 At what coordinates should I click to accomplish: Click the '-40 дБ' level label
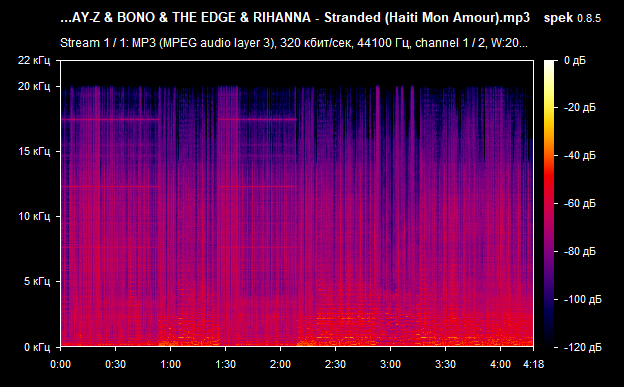pyautogui.click(x=579, y=155)
